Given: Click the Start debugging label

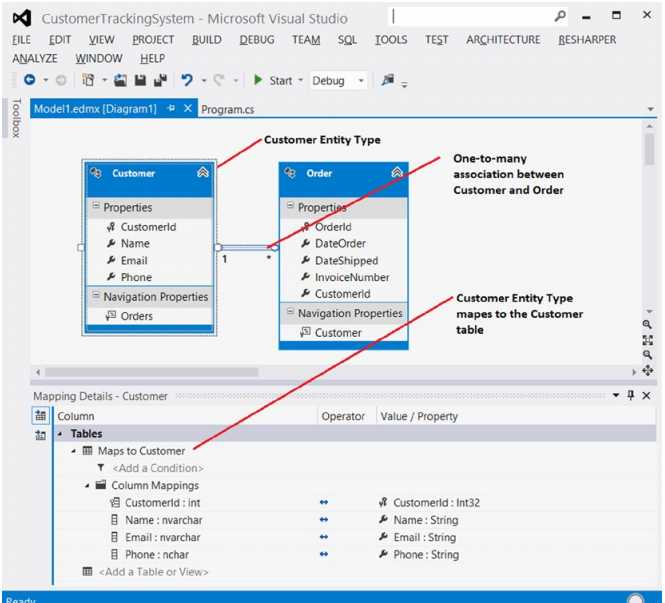Looking at the screenshot, I should (281, 81).
